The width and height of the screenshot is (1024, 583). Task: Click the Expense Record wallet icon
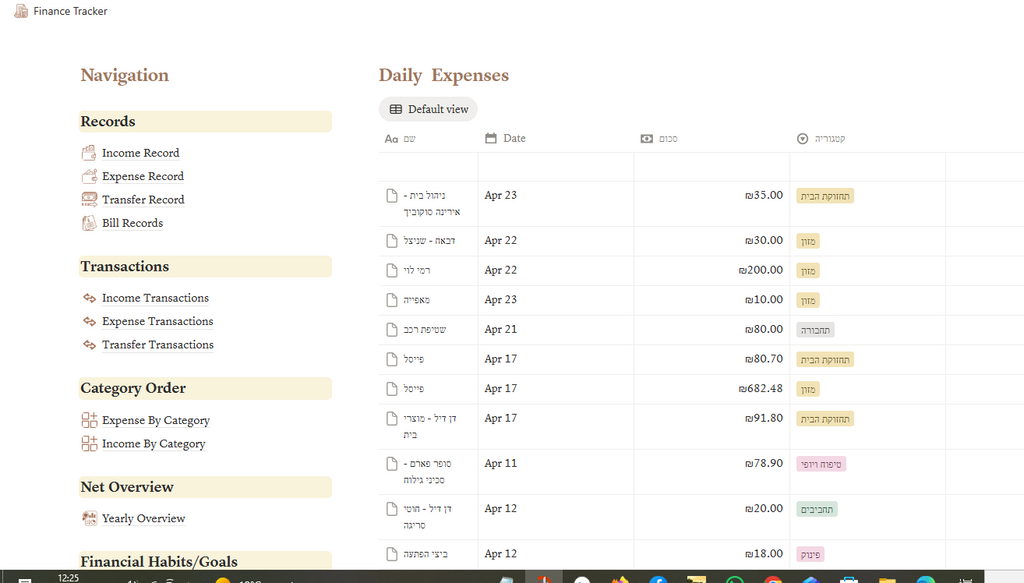89,176
